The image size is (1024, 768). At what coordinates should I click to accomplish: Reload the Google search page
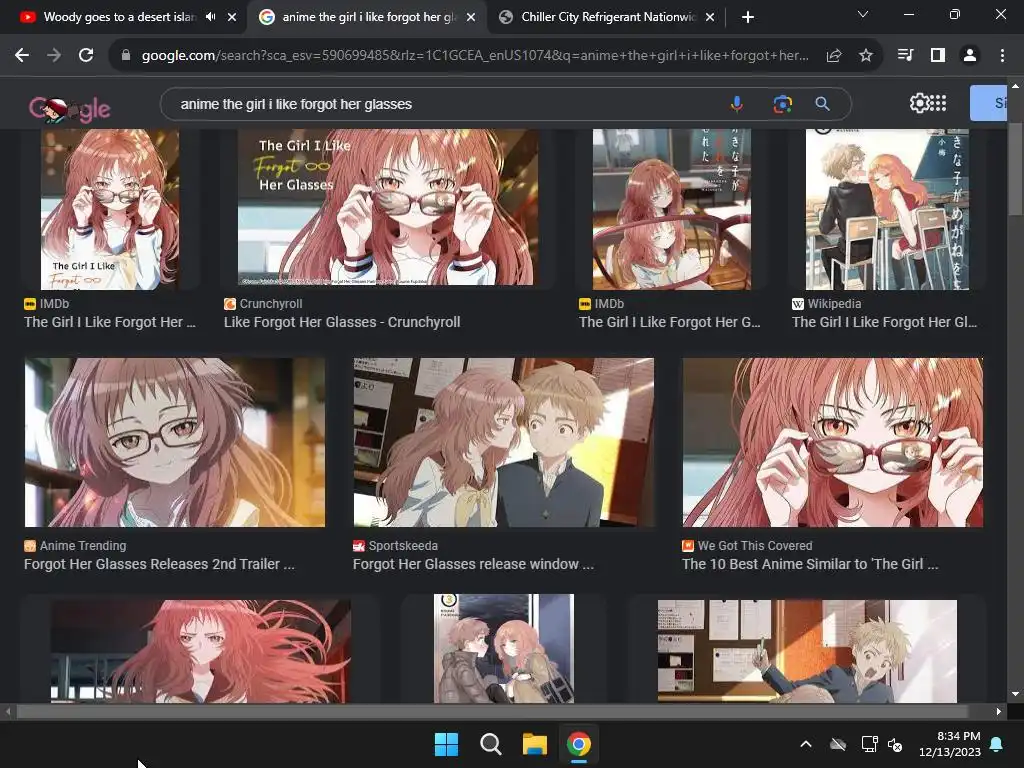86,56
